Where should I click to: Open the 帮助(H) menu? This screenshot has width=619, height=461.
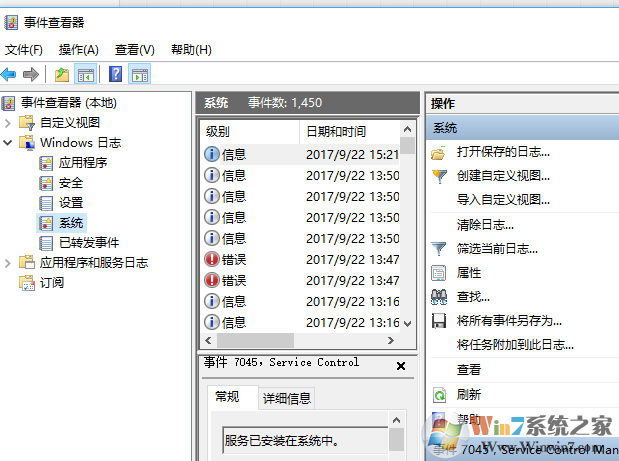pos(191,50)
